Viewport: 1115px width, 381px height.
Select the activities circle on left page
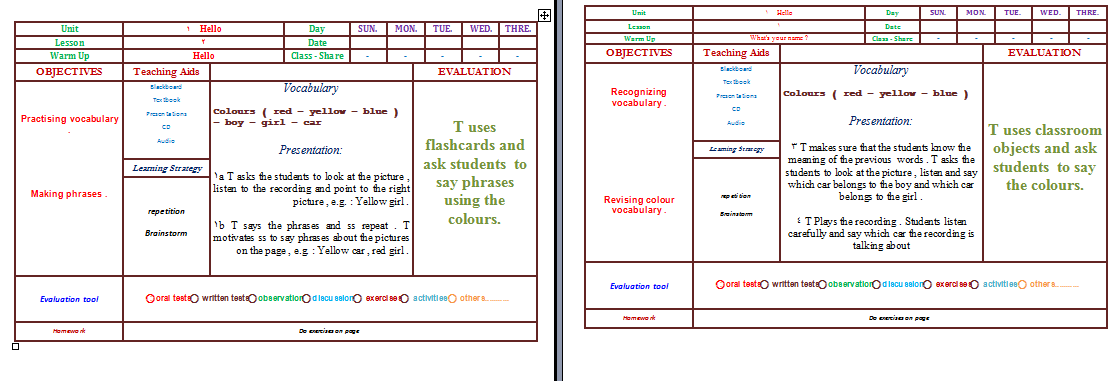(405, 299)
